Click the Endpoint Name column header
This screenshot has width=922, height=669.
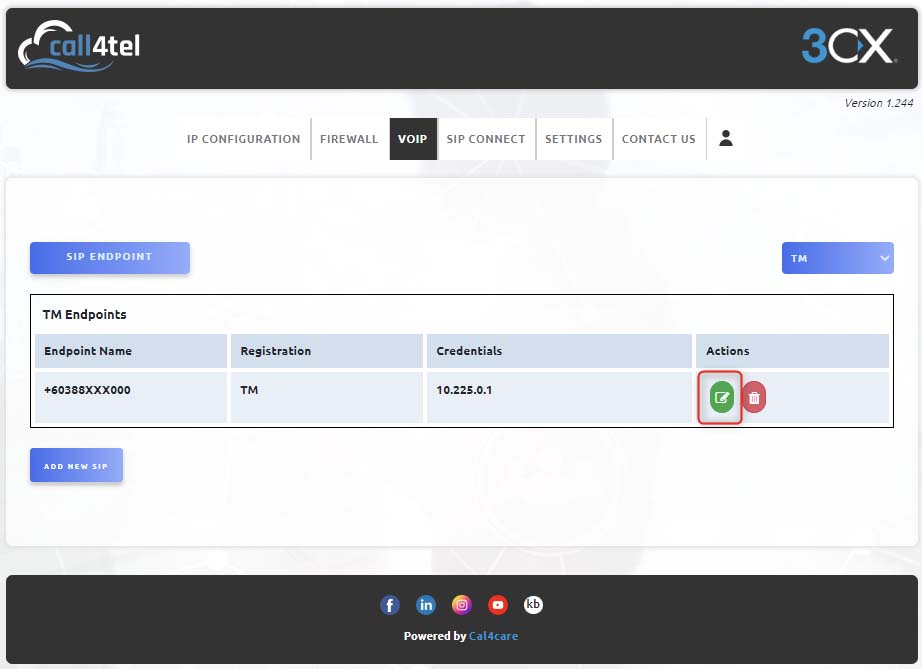pyautogui.click(x=131, y=351)
